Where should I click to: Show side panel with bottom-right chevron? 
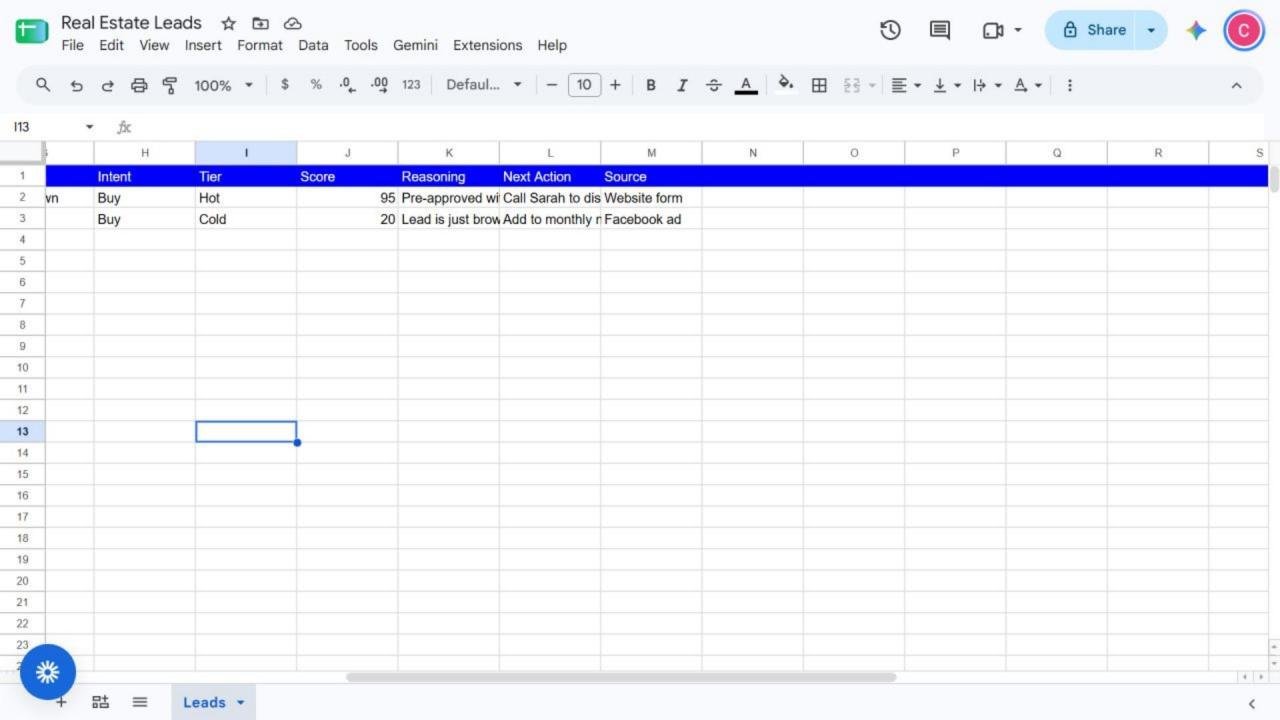pos(1251,703)
